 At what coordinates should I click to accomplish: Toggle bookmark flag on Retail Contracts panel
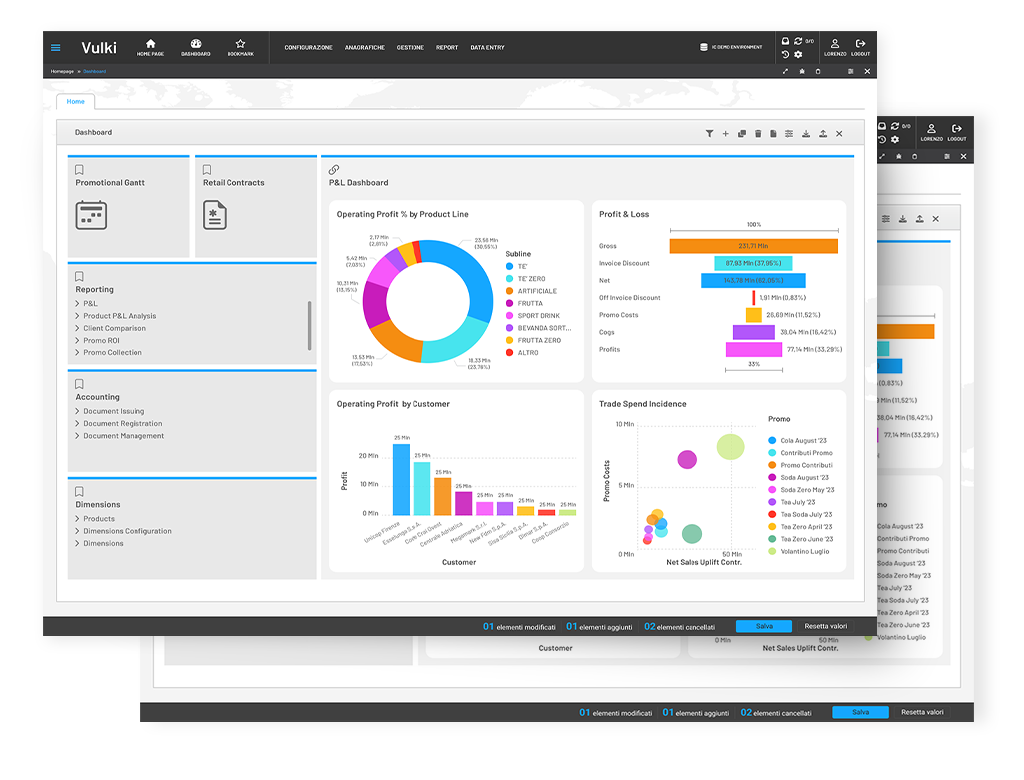point(207,170)
